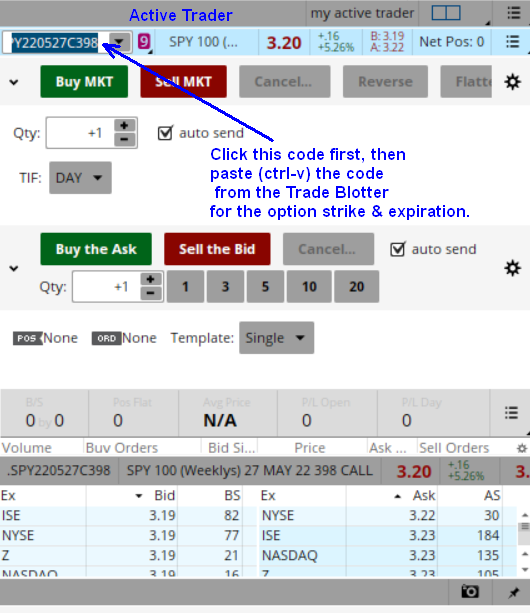Sort by Bid column arrow
The width and height of the screenshot is (530, 613).
click(138, 496)
